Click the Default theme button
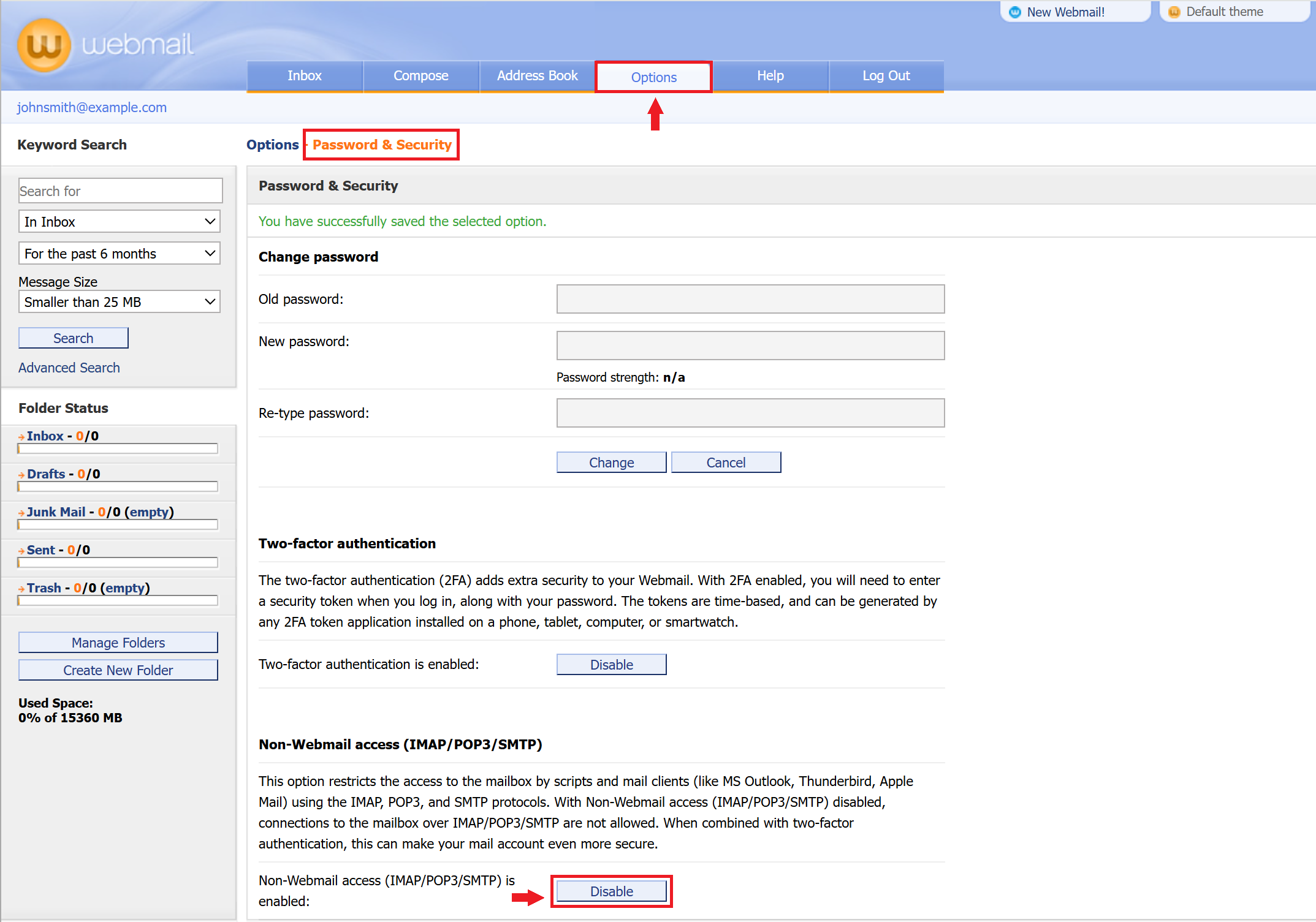1316x922 pixels. 1234,12
